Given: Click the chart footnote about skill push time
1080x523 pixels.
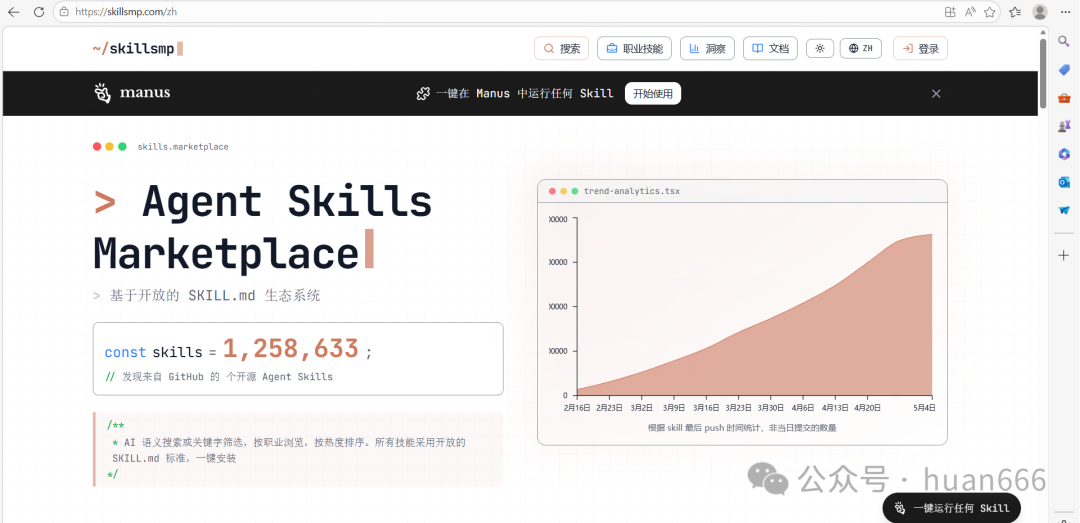Looking at the screenshot, I should tap(742, 428).
